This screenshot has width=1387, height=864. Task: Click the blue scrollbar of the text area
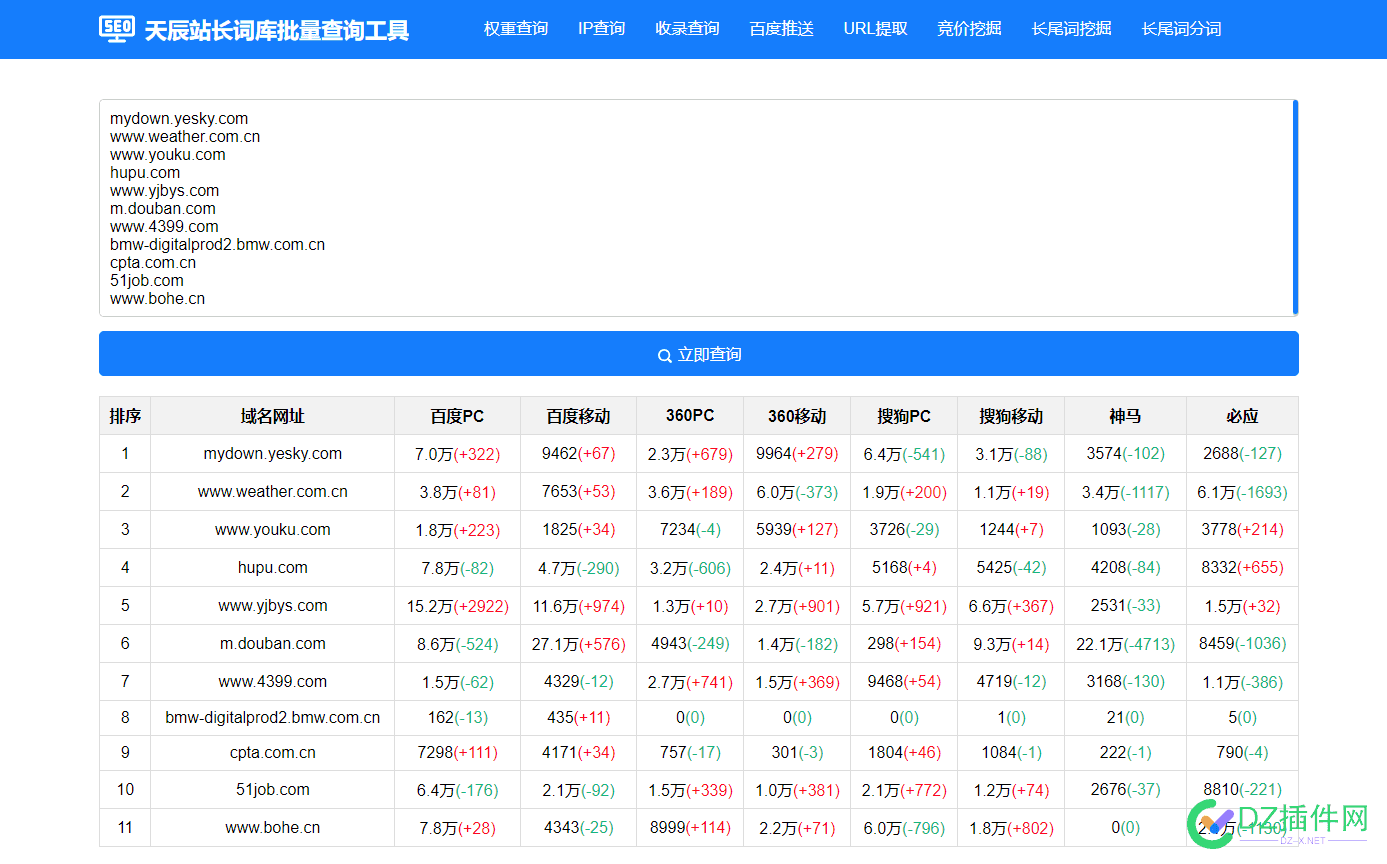point(1295,208)
